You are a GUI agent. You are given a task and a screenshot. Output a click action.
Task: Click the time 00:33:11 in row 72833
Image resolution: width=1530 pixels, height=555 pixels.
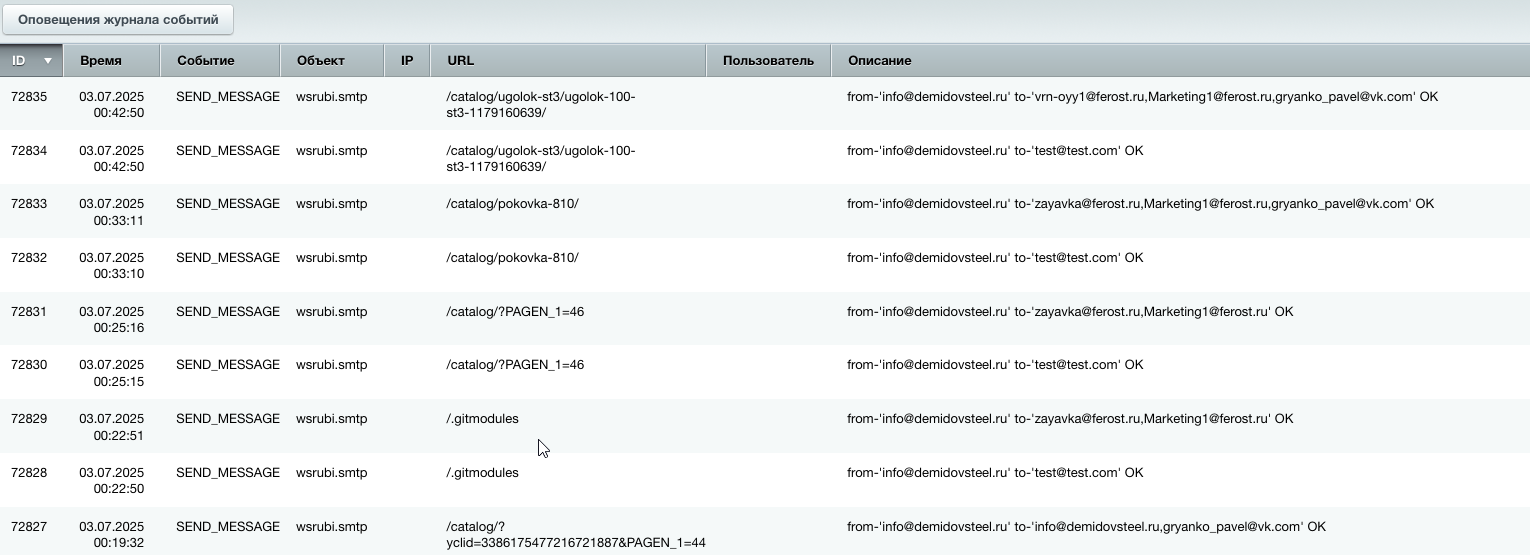[119, 220]
